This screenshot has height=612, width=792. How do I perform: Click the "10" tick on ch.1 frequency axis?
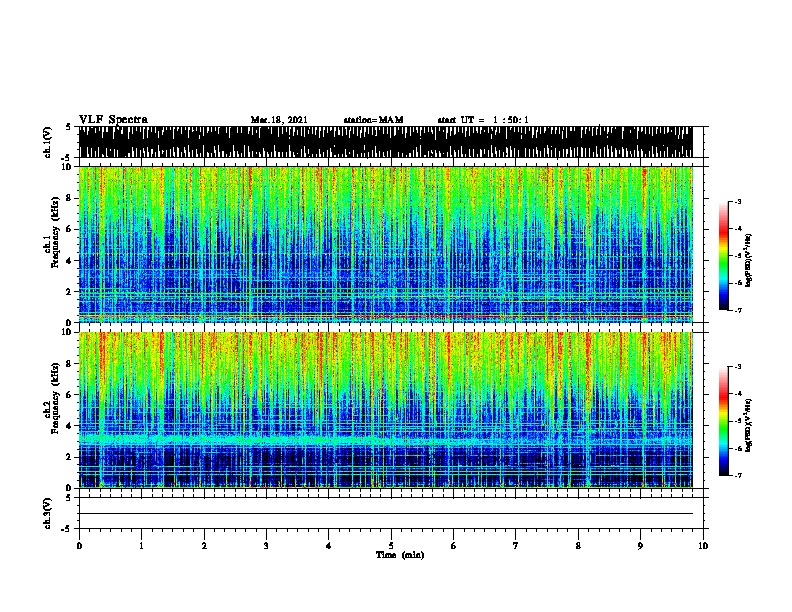(67, 167)
